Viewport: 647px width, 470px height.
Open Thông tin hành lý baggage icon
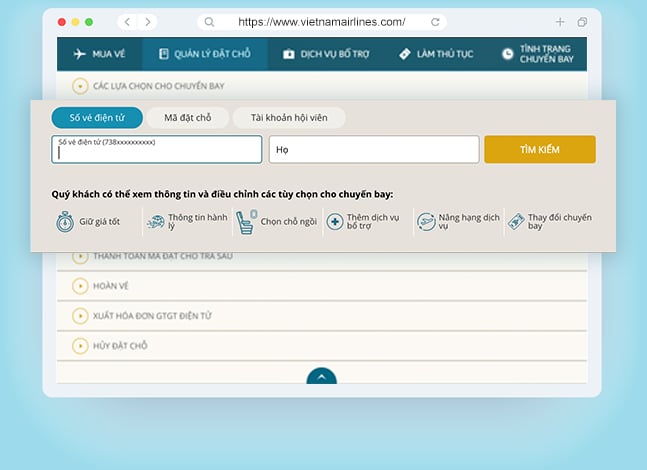(x=155, y=221)
